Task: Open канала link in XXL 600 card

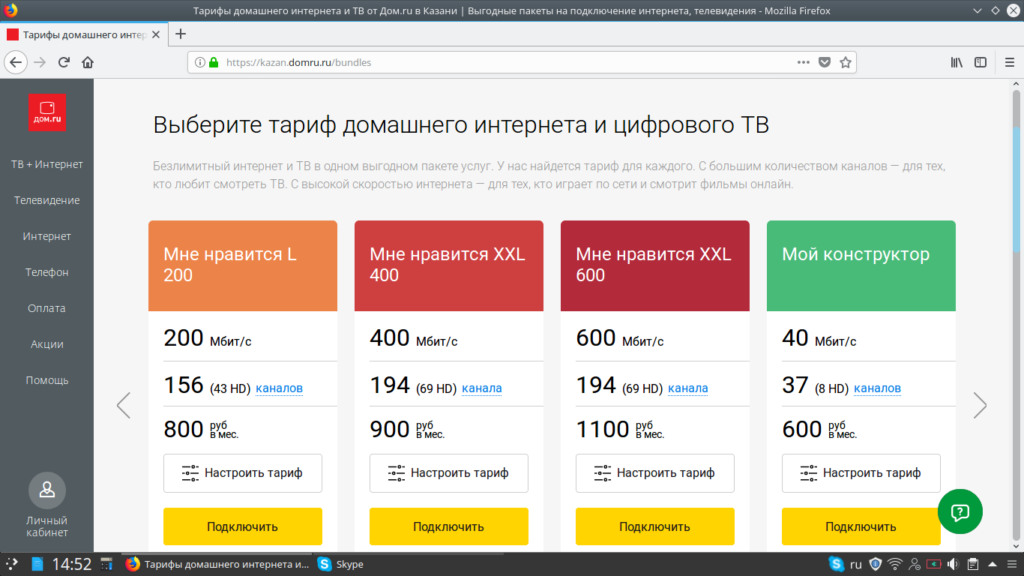Action: 688,388
